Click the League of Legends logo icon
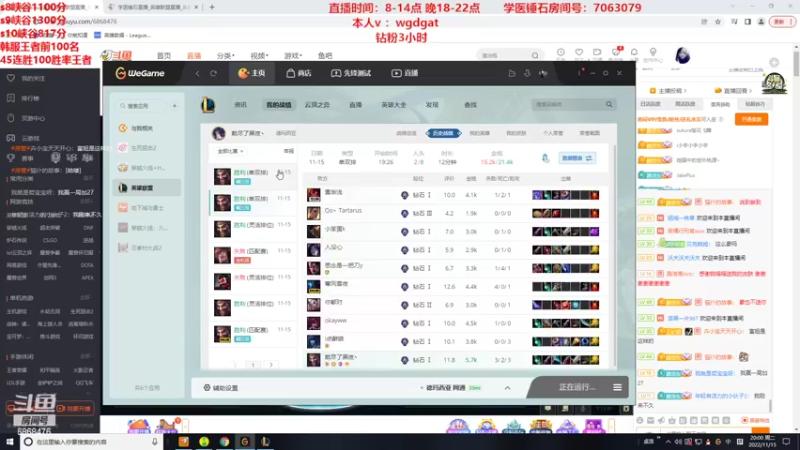Screen dimensions: 800x450 [208, 105]
